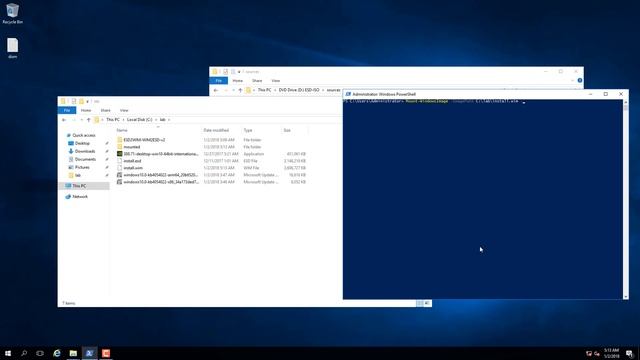Open File menu in sources Explorer window
The image size is (640, 360).
point(219,80)
